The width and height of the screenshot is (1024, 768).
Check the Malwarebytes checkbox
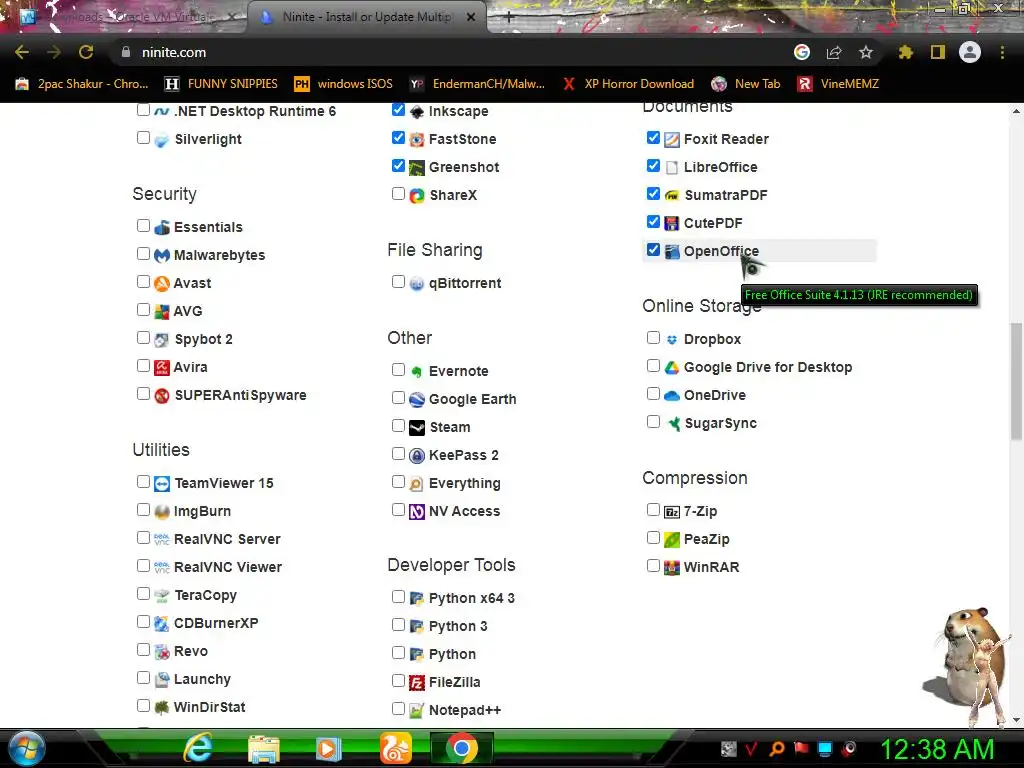(x=143, y=253)
